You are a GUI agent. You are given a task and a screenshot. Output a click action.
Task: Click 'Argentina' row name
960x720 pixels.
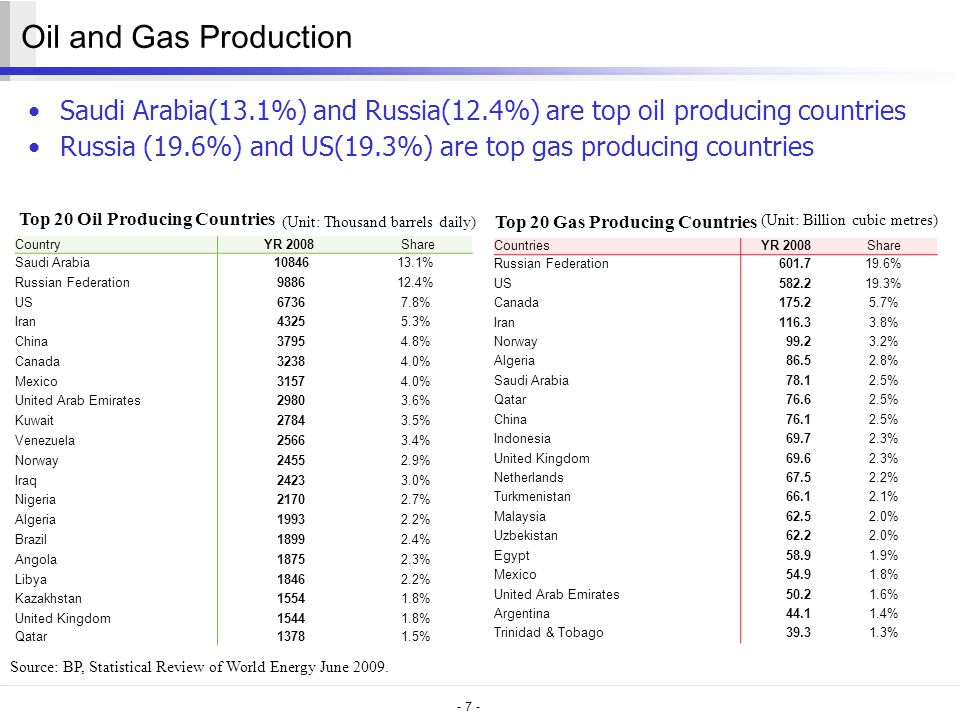point(522,614)
